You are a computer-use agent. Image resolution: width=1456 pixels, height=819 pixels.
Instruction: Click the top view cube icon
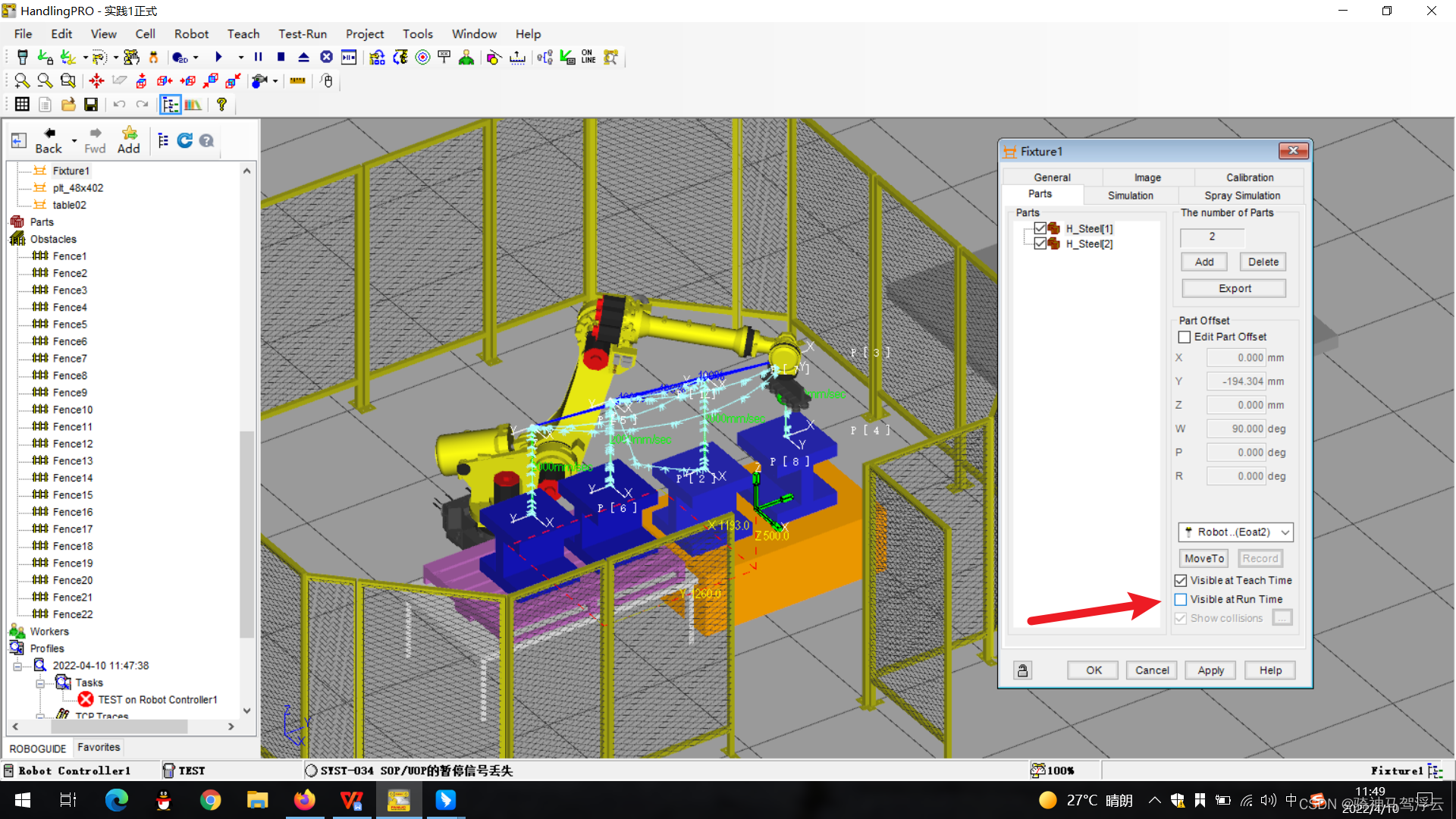coord(141,80)
